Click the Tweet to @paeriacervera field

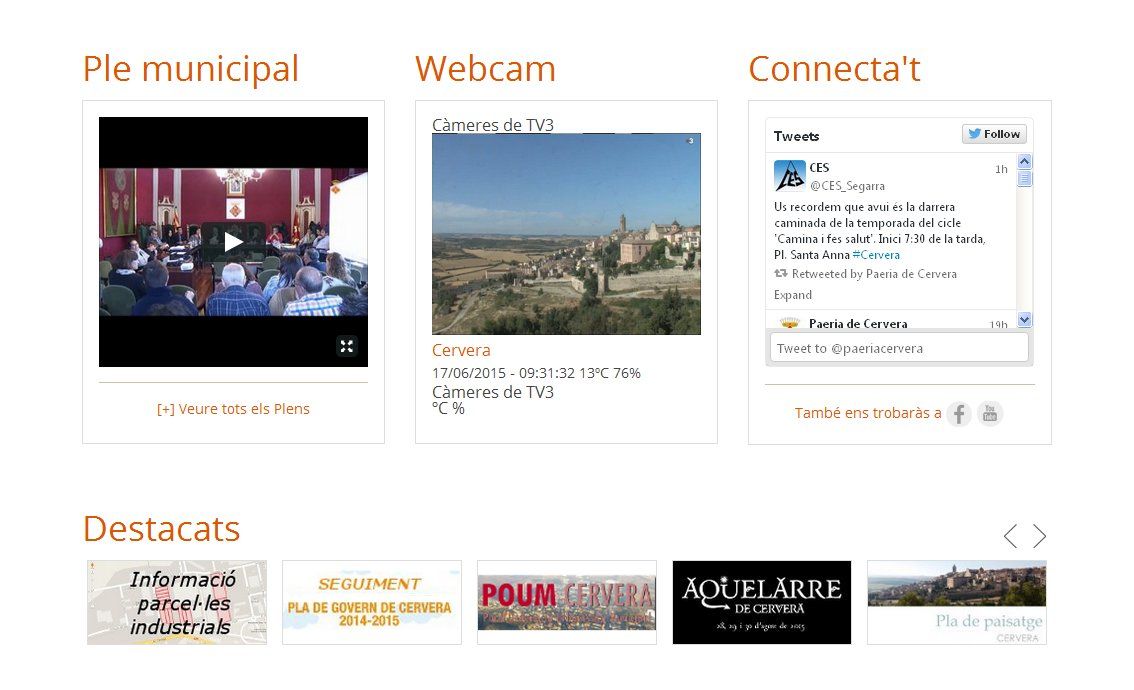[898, 348]
